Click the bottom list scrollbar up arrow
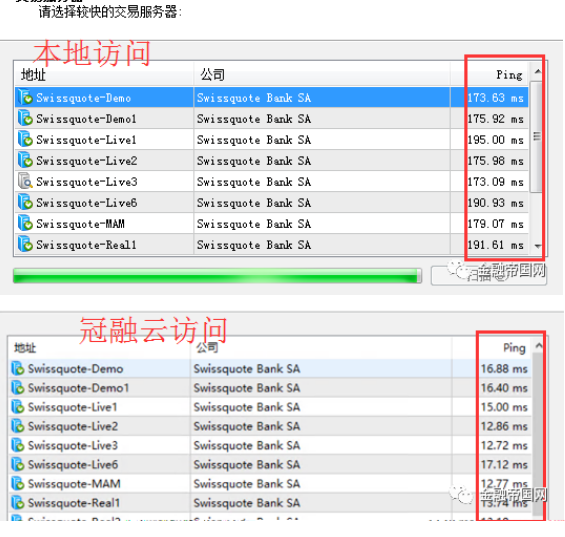This screenshot has height=537, width=565. [x=539, y=346]
